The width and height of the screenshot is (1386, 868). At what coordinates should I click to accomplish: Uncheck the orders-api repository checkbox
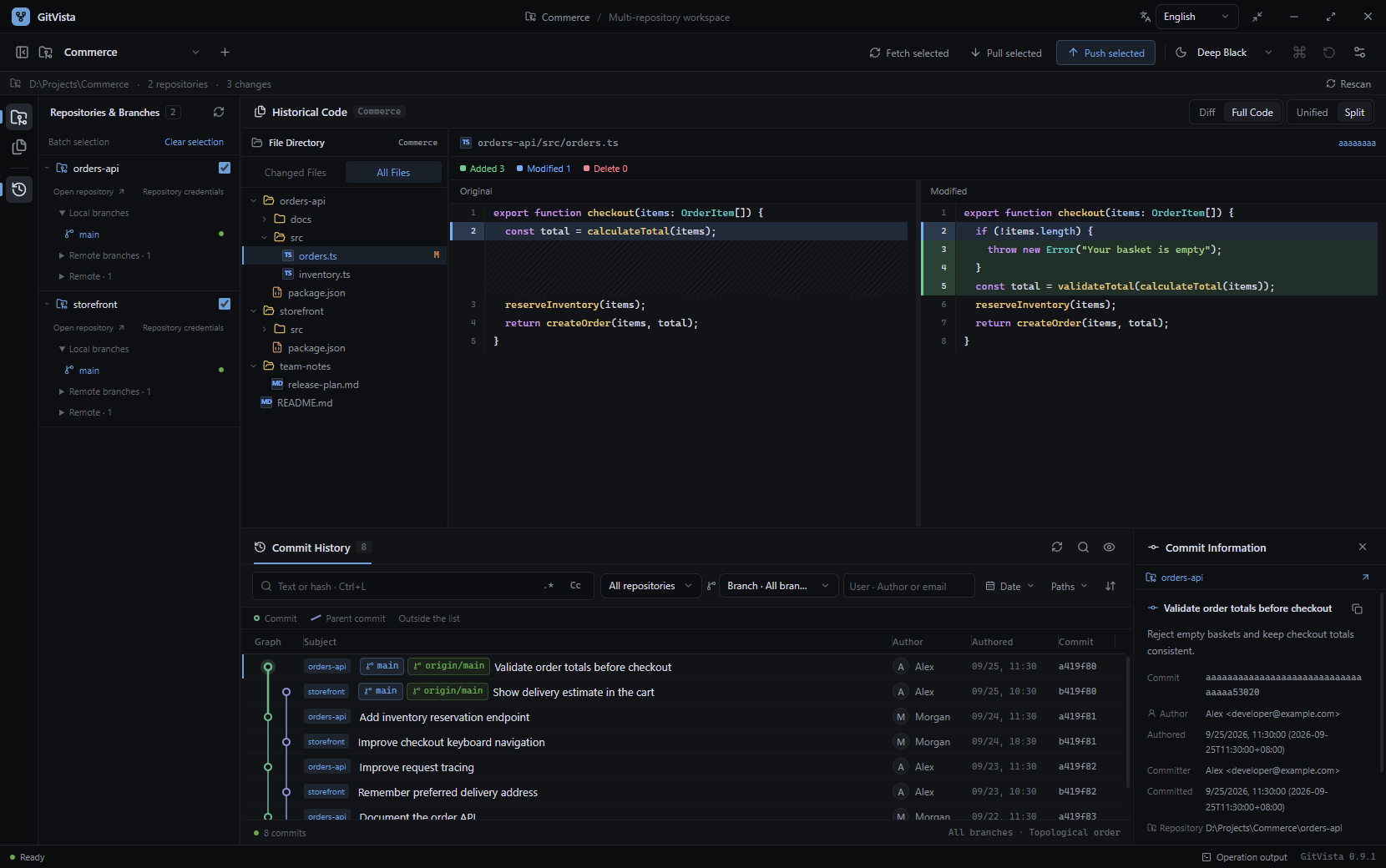coord(225,168)
